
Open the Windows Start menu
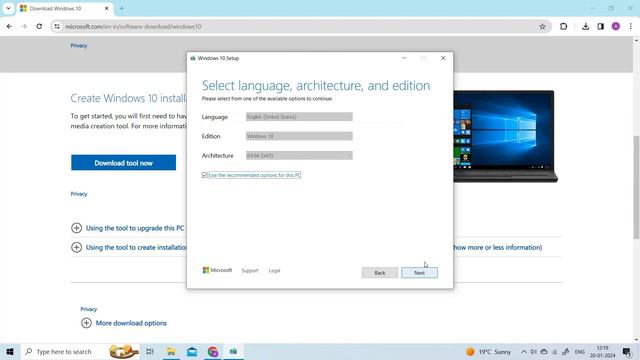(10, 351)
